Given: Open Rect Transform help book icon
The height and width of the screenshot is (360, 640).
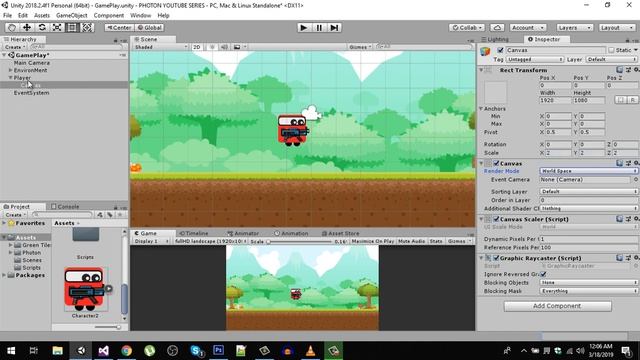Looking at the screenshot, I should (x=620, y=70).
